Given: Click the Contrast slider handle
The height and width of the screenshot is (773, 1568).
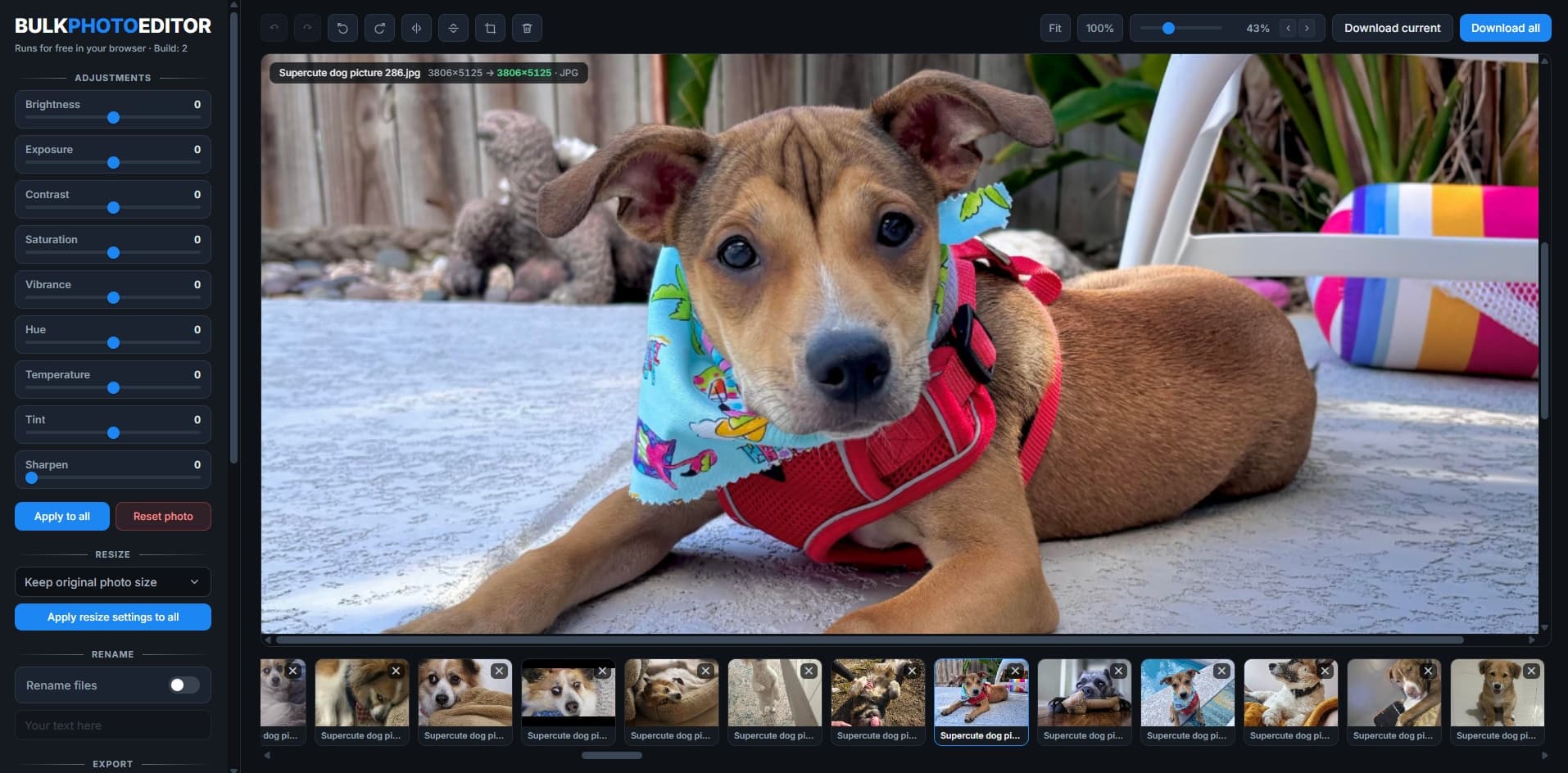Looking at the screenshot, I should pyautogui.click(x=114, y=208).
